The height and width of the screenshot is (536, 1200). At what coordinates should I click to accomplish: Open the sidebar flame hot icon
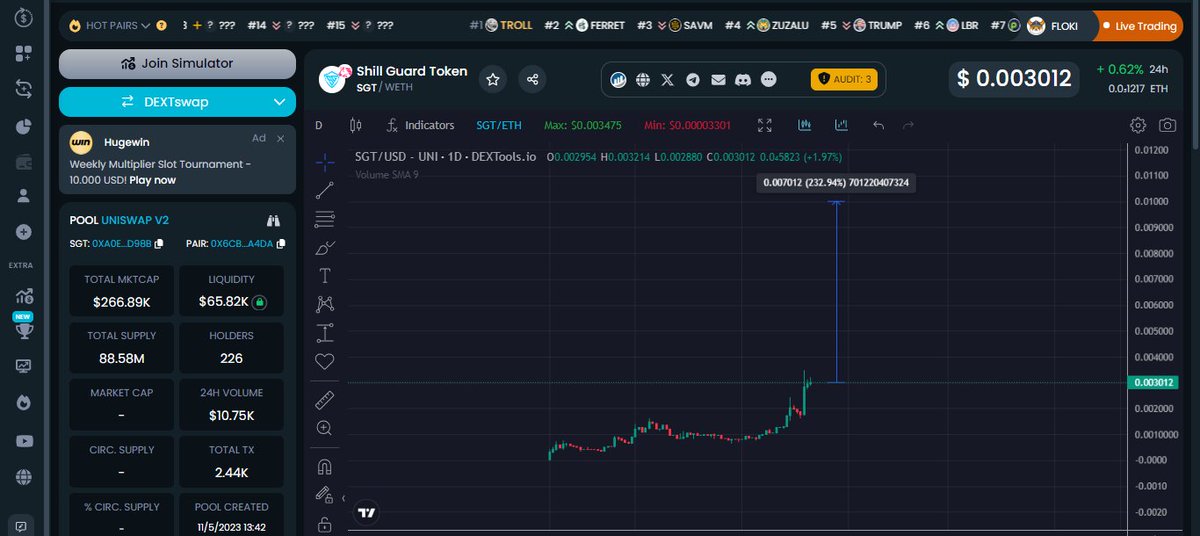[x=24, y=403]
